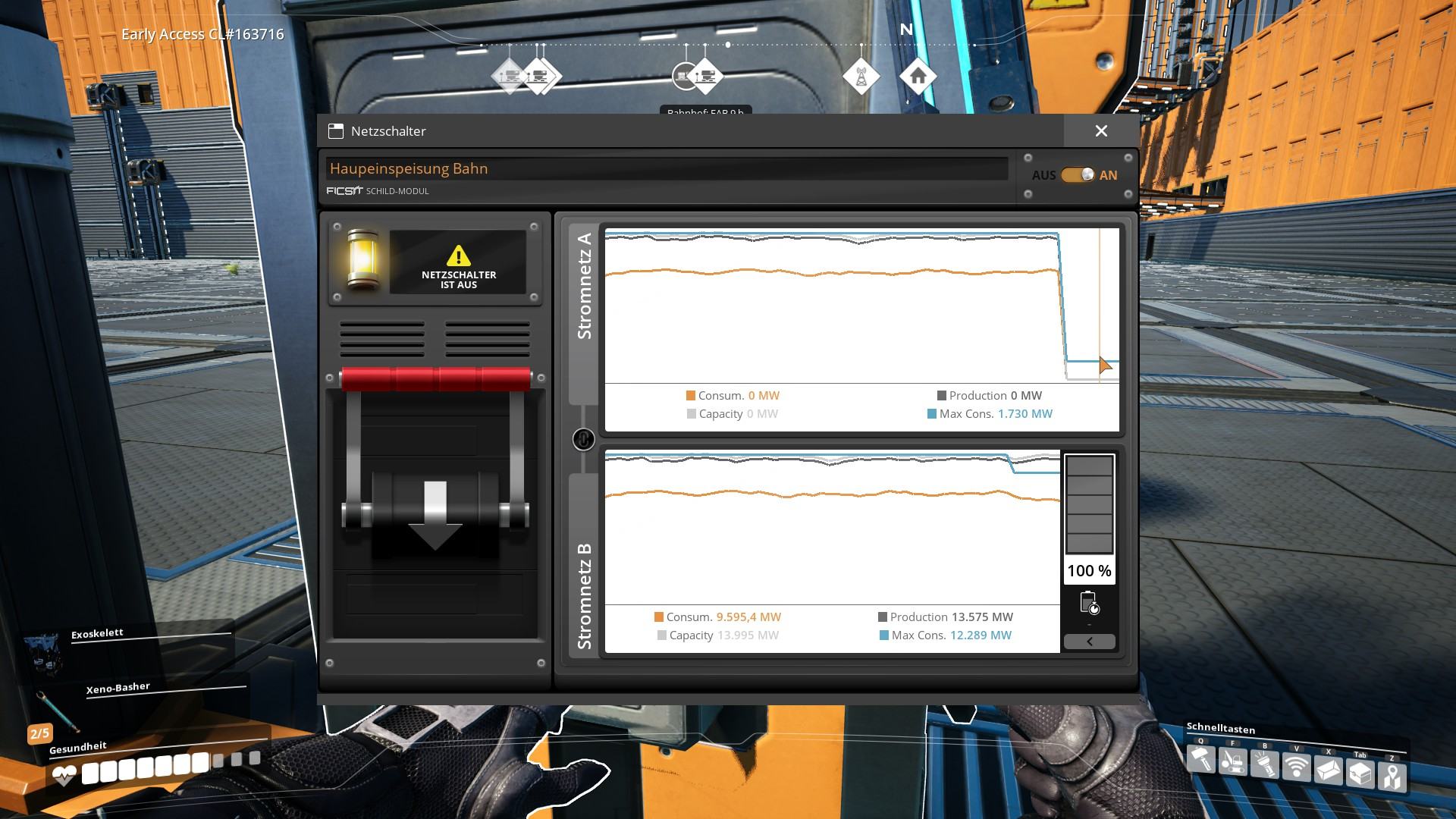The height and width of the screenshot is (819, 1456).
Task: Open the map marker icon (Z)
Action: [x=1392, y=777]
